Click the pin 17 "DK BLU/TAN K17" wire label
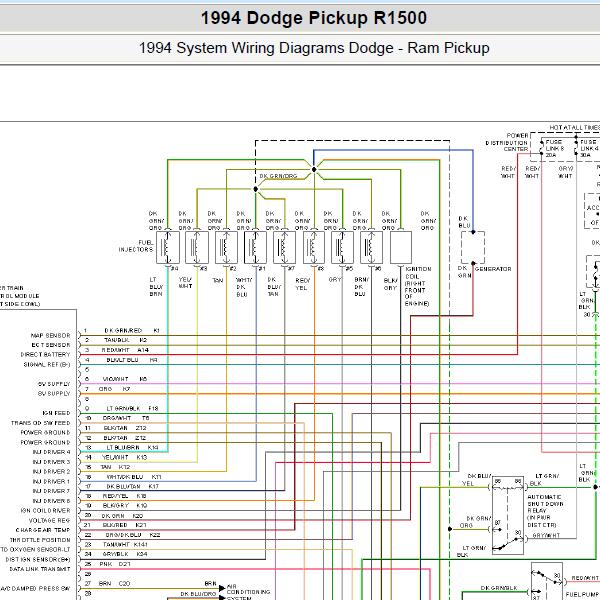Viewport: 600px width, 600px height. pos(132,486)
